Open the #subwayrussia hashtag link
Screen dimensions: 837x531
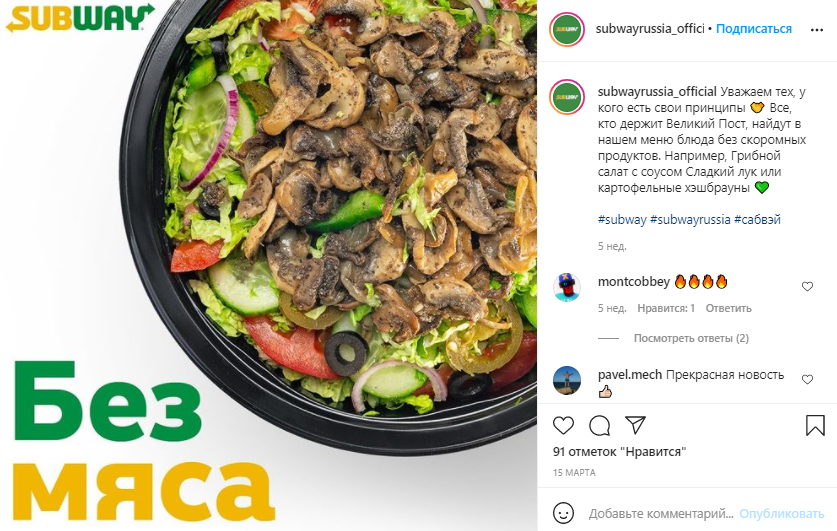tap(690, 220)
